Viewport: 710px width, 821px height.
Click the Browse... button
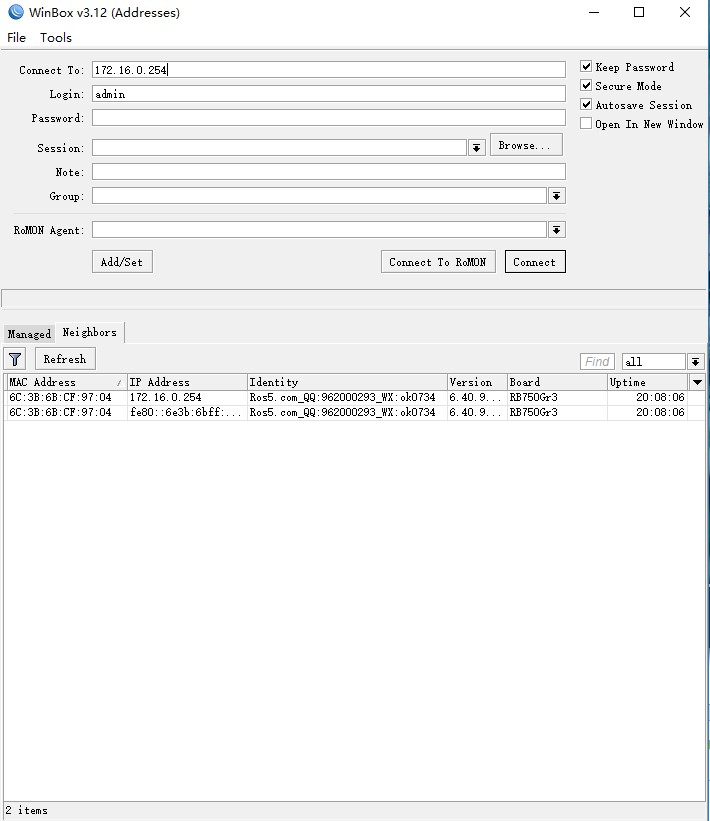pyautogui.click(x=526, y=145)
